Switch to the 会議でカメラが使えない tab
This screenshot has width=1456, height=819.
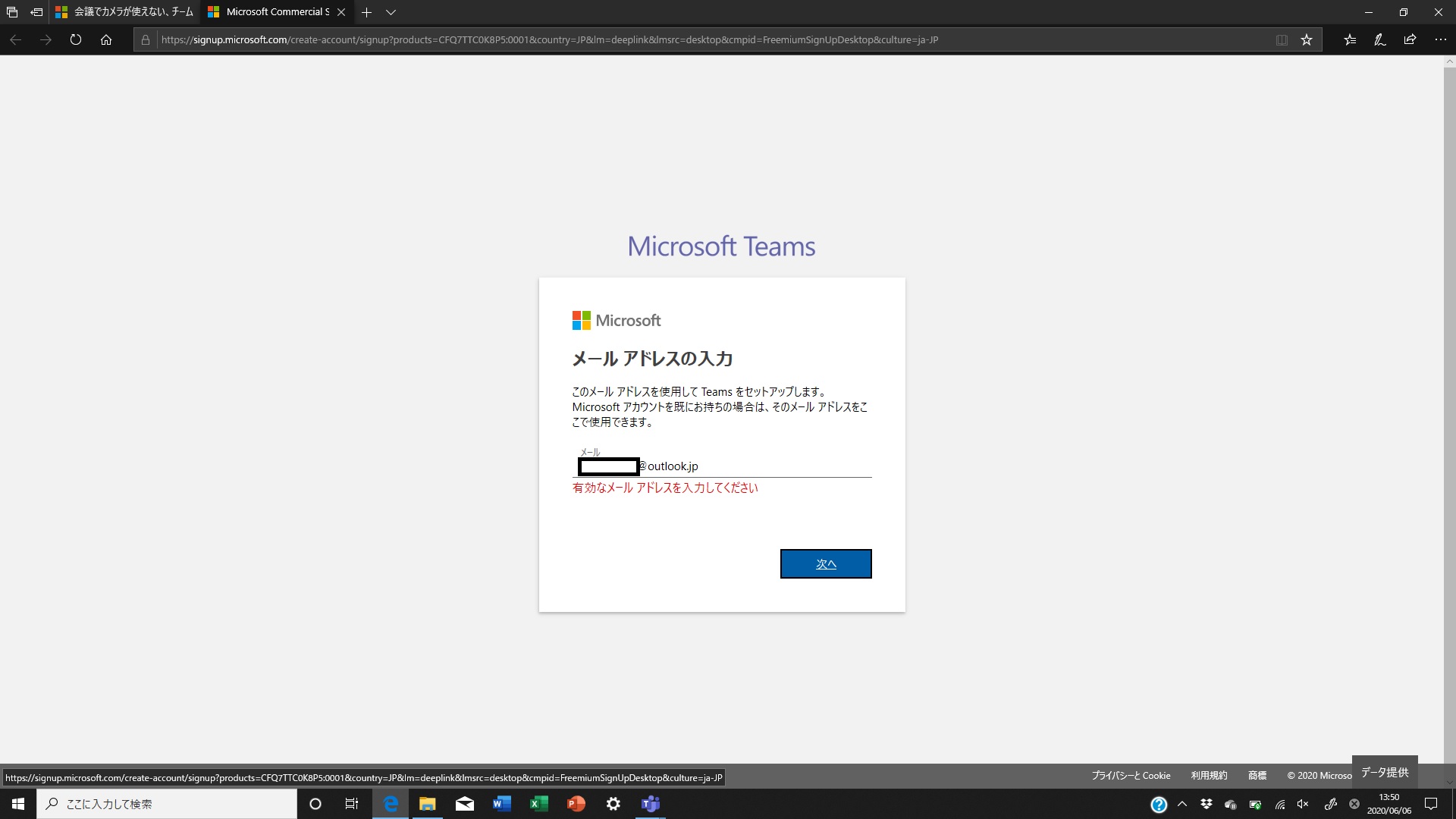(124, 12)
